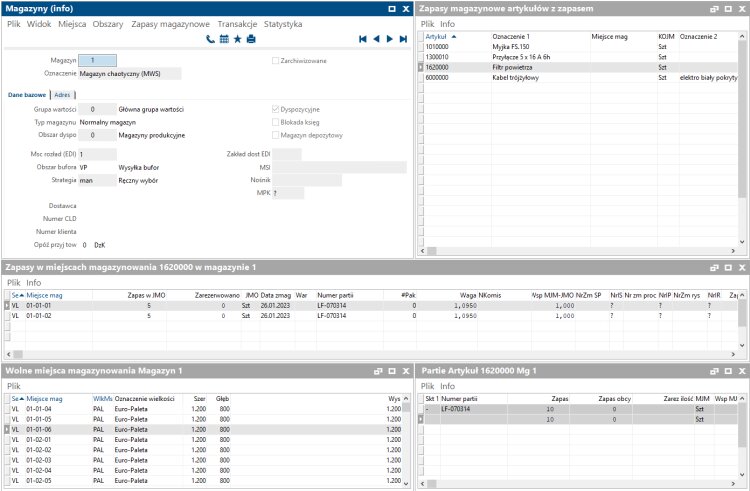Viewport: 750px width, 491px height.
Task: Click the Msc rozład (EDI) field
Action: 97,154
